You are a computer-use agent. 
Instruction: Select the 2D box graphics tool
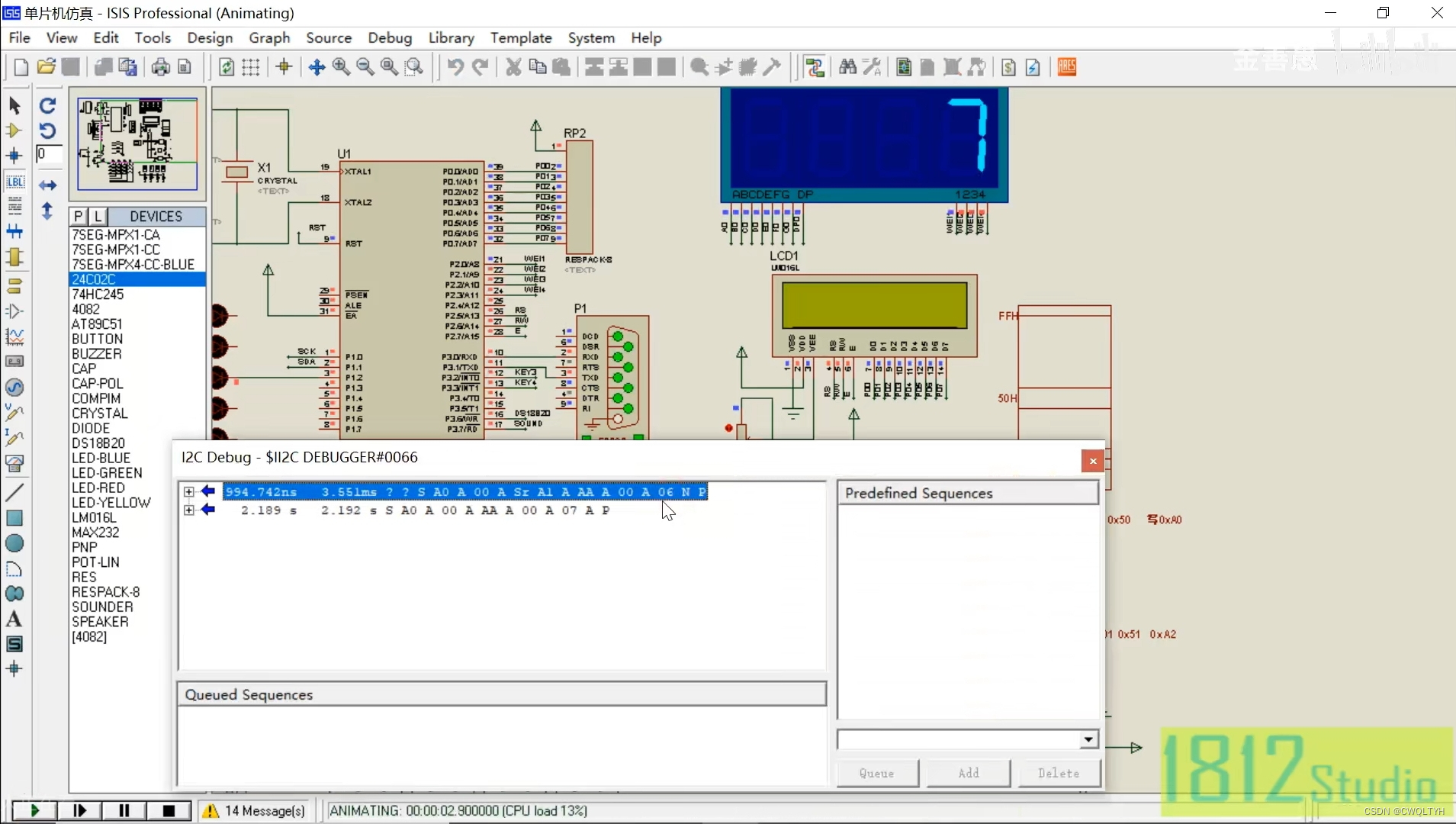click(14, 518)
